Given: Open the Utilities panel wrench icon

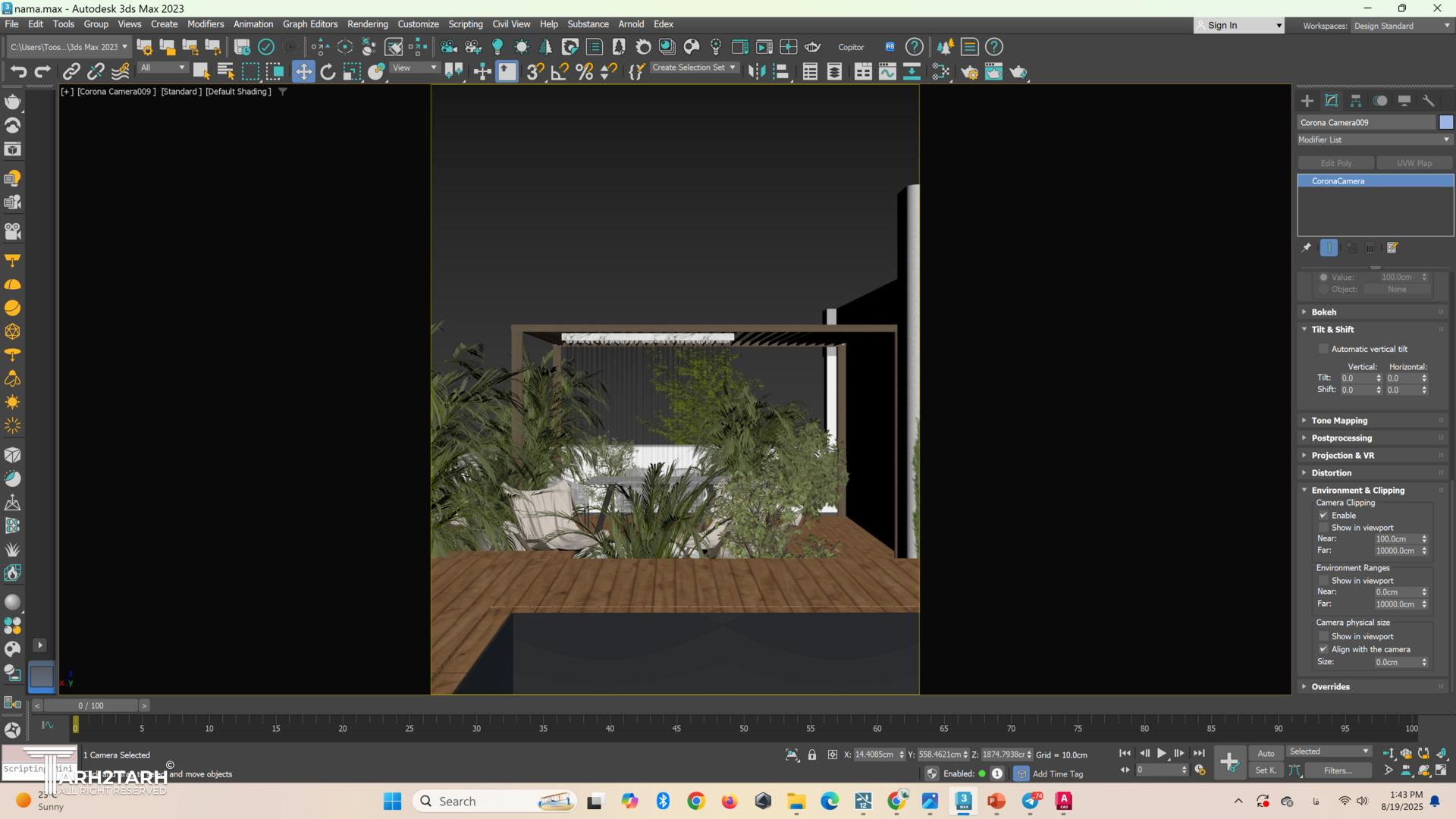Looking at the screenshot, I should click(1429, 101).
